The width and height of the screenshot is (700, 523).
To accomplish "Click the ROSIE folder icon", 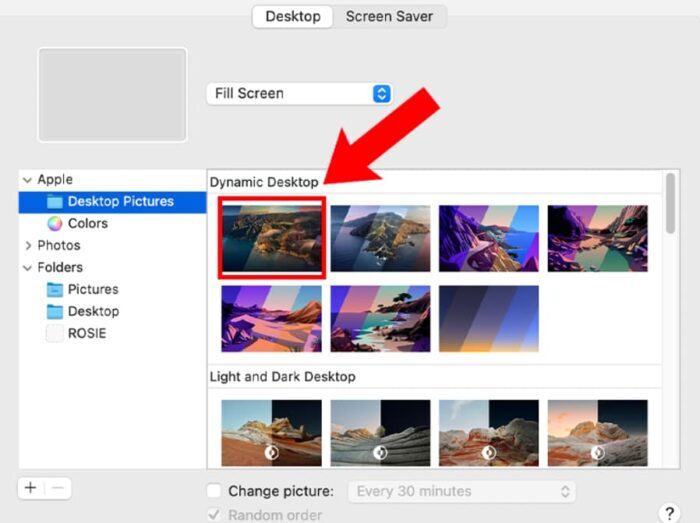I will tap(55, 333).
